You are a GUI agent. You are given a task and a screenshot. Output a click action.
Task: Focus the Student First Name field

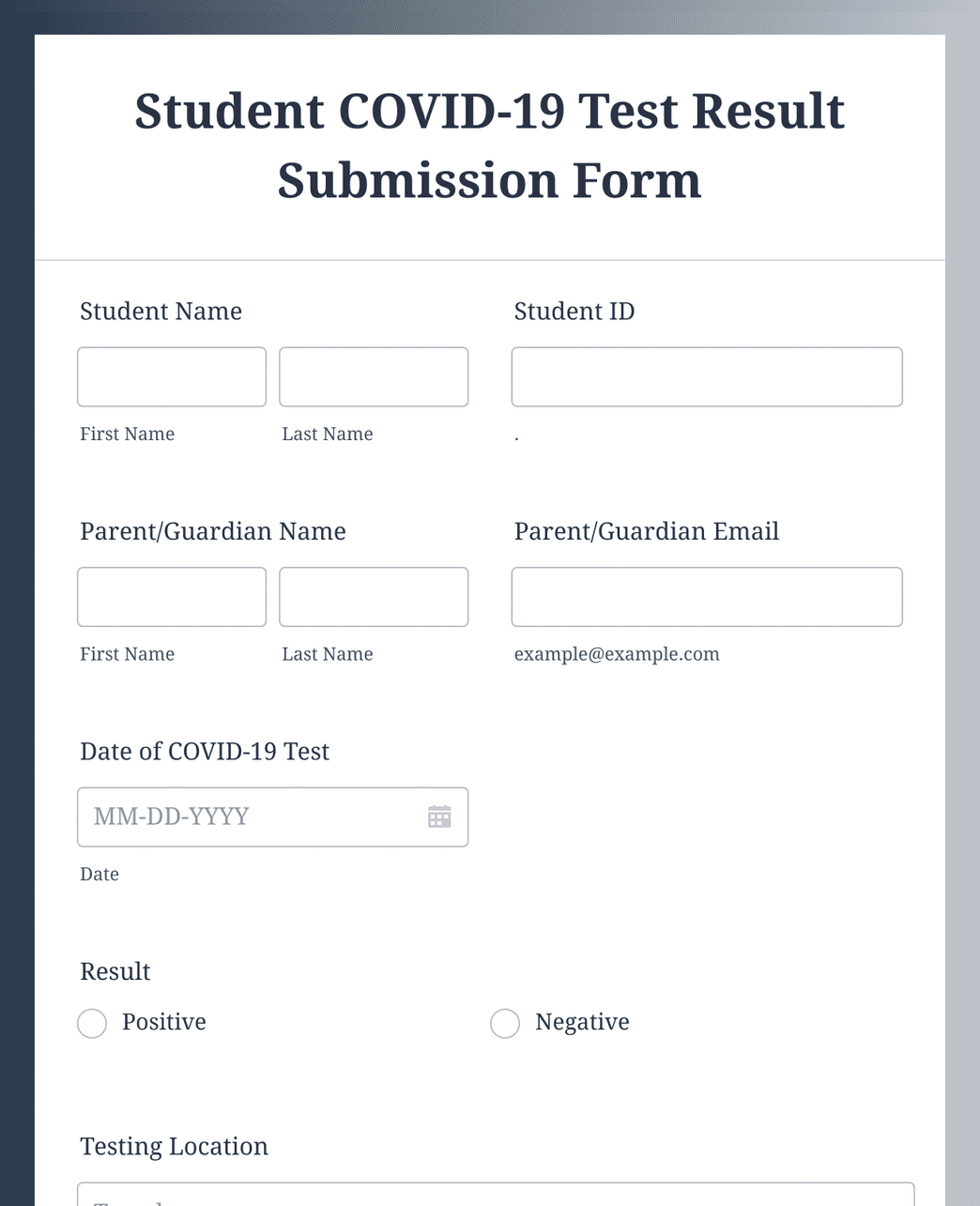coord(172,377)
